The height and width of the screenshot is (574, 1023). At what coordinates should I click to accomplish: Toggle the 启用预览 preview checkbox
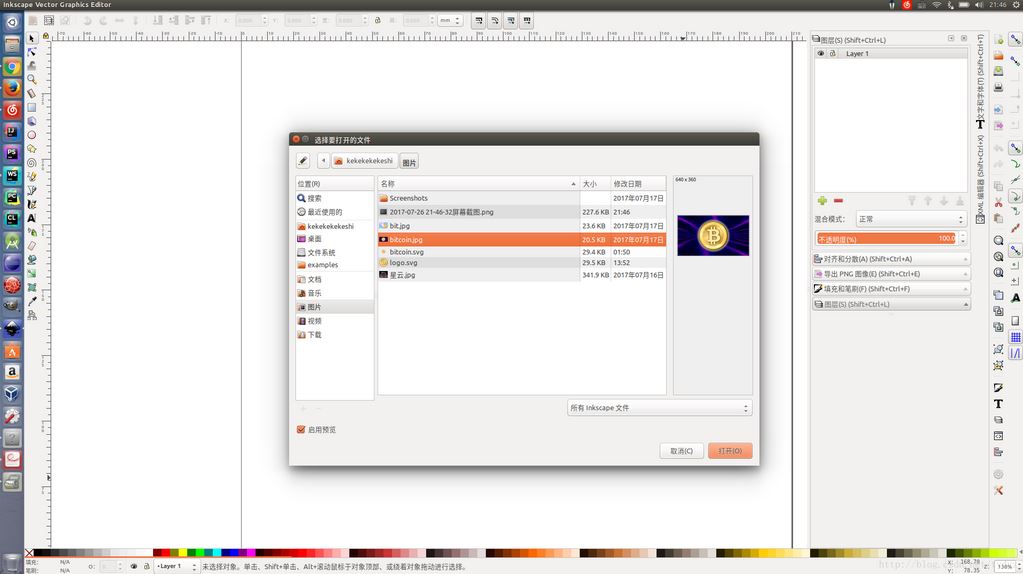tap(301, 430)
